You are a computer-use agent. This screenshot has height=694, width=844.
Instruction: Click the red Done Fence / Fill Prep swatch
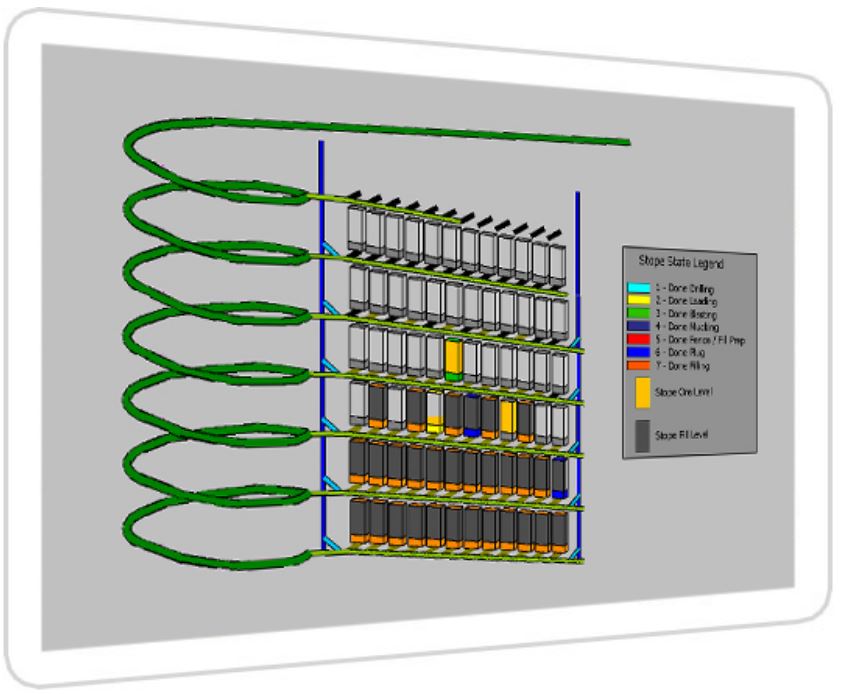pyautogui.click(x=639, y=338)
